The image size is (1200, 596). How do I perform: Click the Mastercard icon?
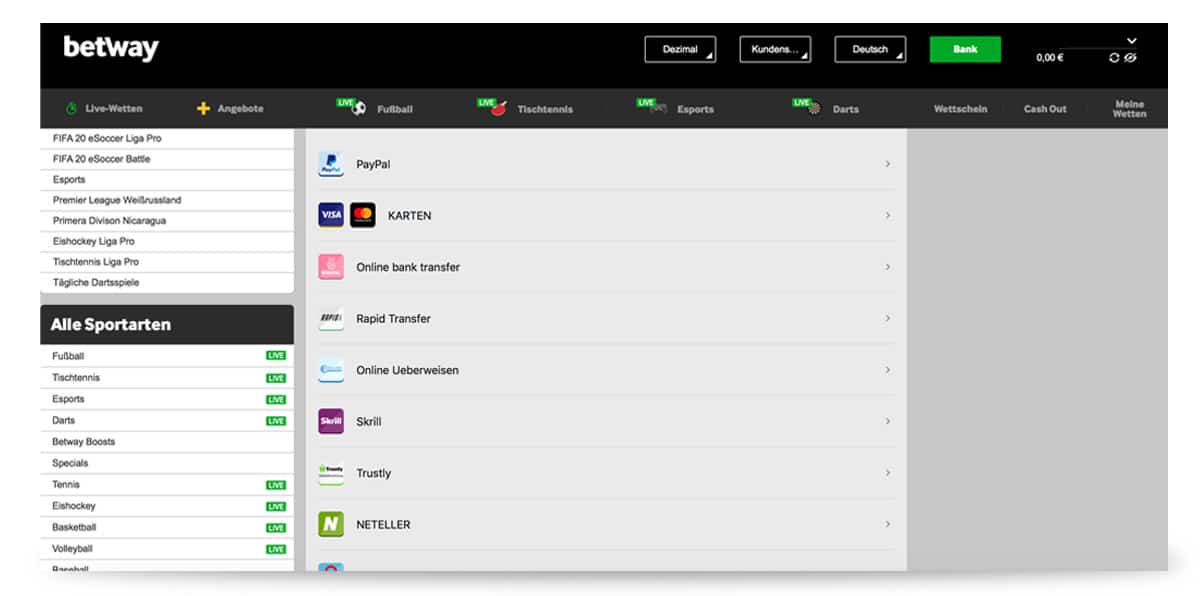[x=363, y=215]
